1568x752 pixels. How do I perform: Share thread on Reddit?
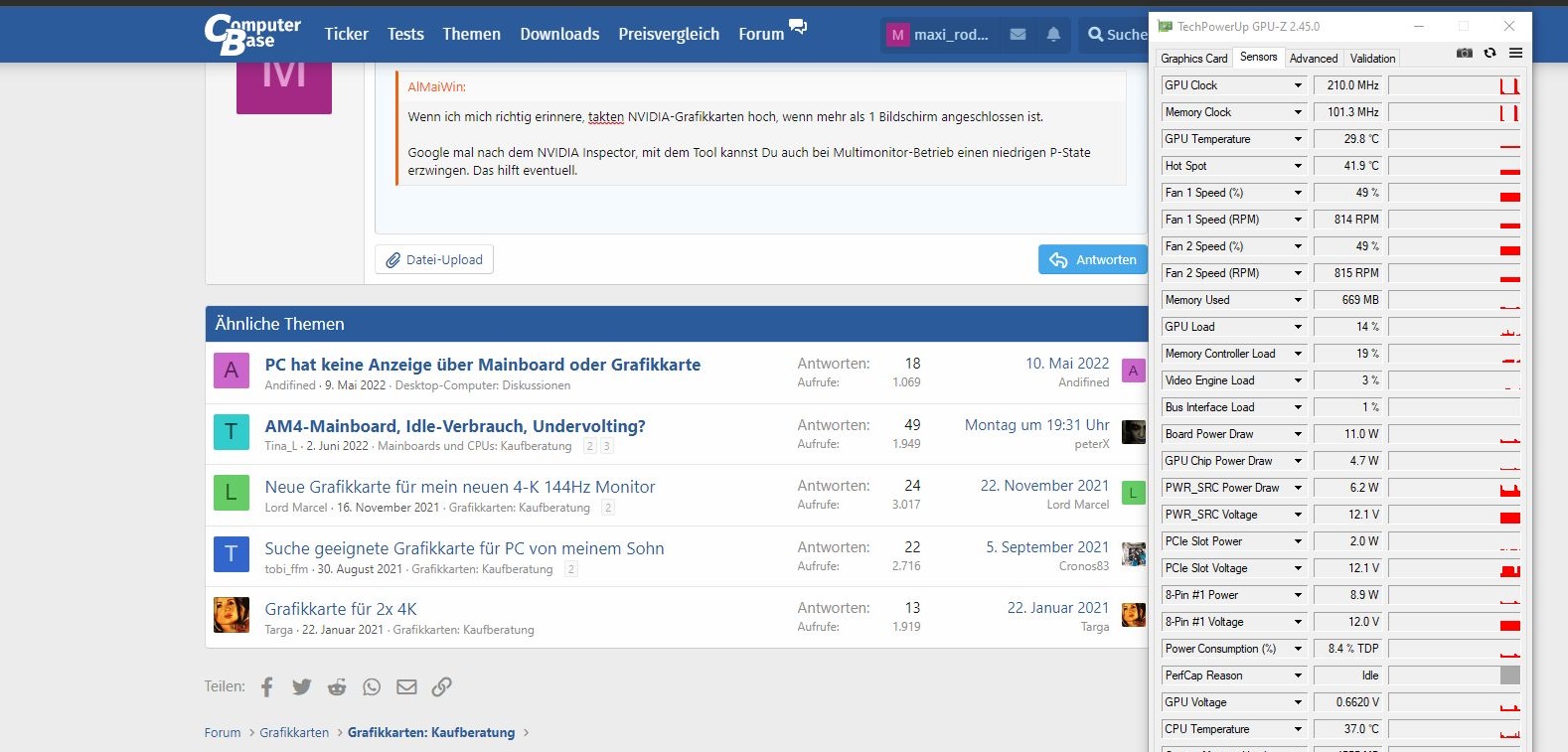pos(337,686)
